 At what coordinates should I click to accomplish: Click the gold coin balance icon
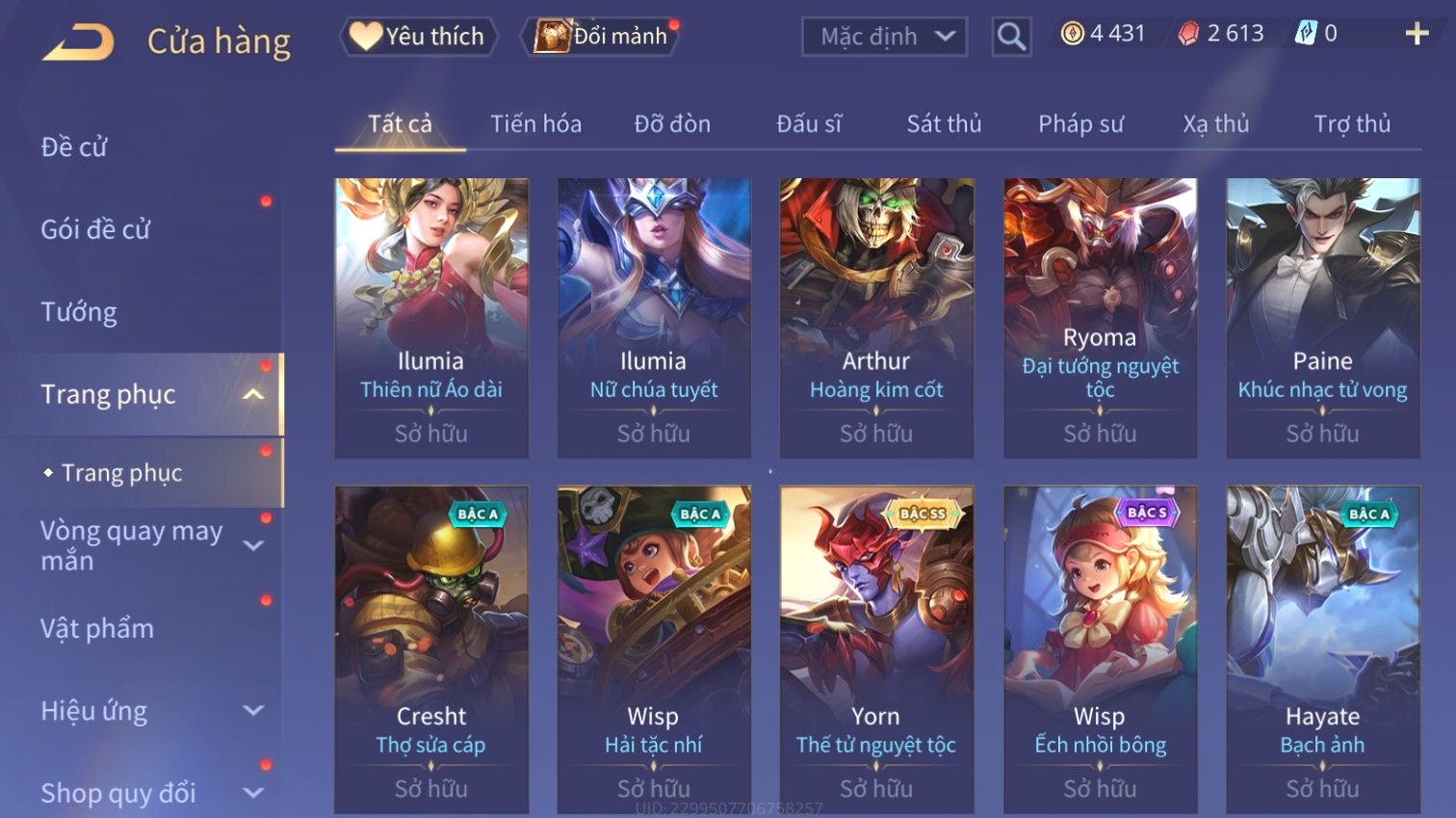tap(1072, 34)
